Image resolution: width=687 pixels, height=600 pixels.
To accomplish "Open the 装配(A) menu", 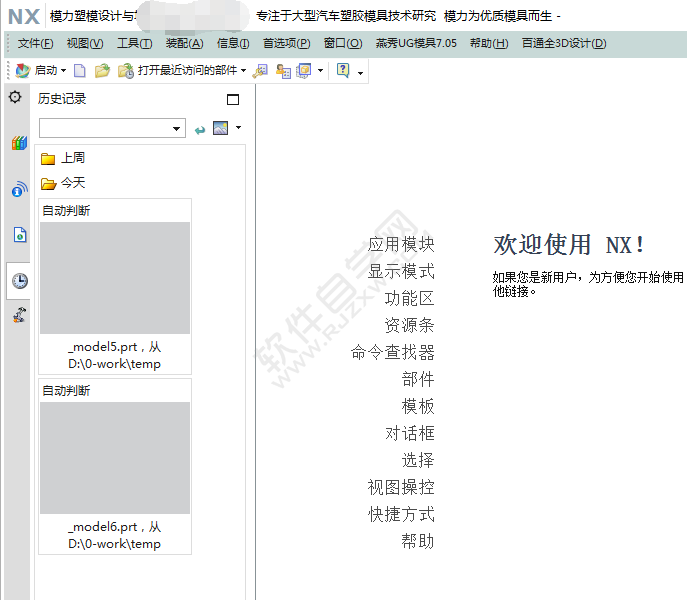I will tap(184, 43).
